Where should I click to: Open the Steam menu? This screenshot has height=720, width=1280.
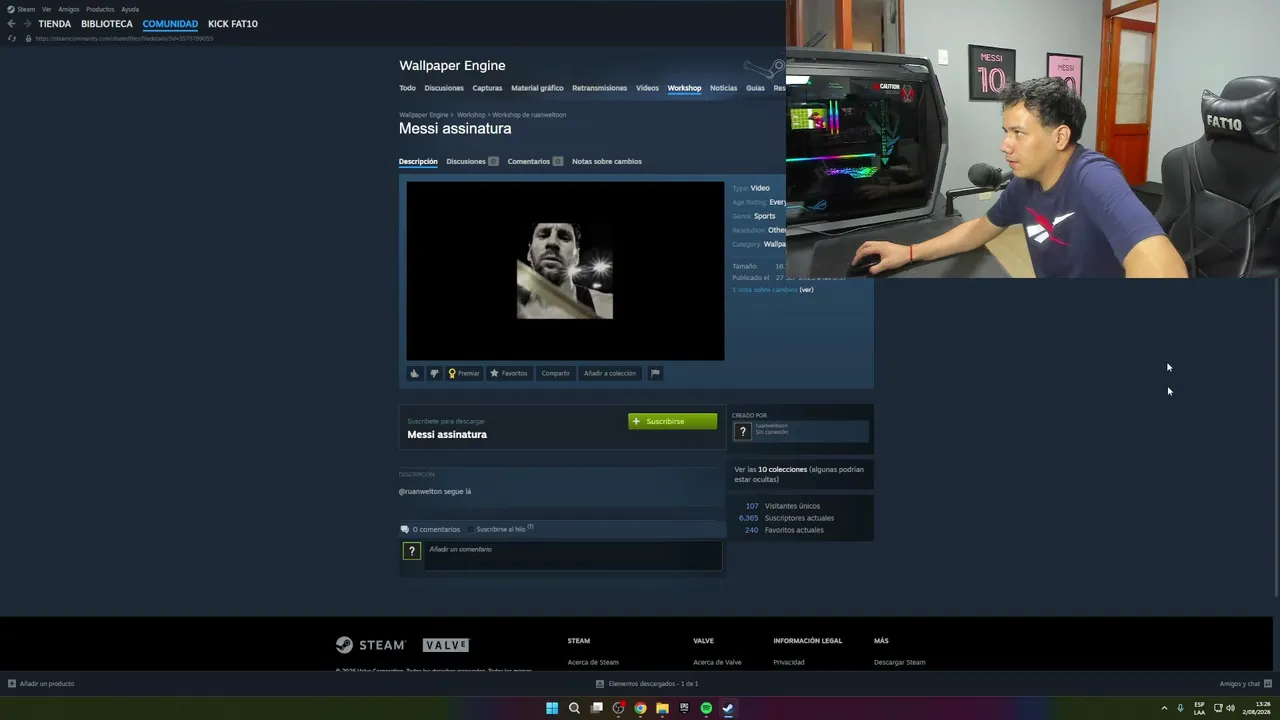coord(22,9)
